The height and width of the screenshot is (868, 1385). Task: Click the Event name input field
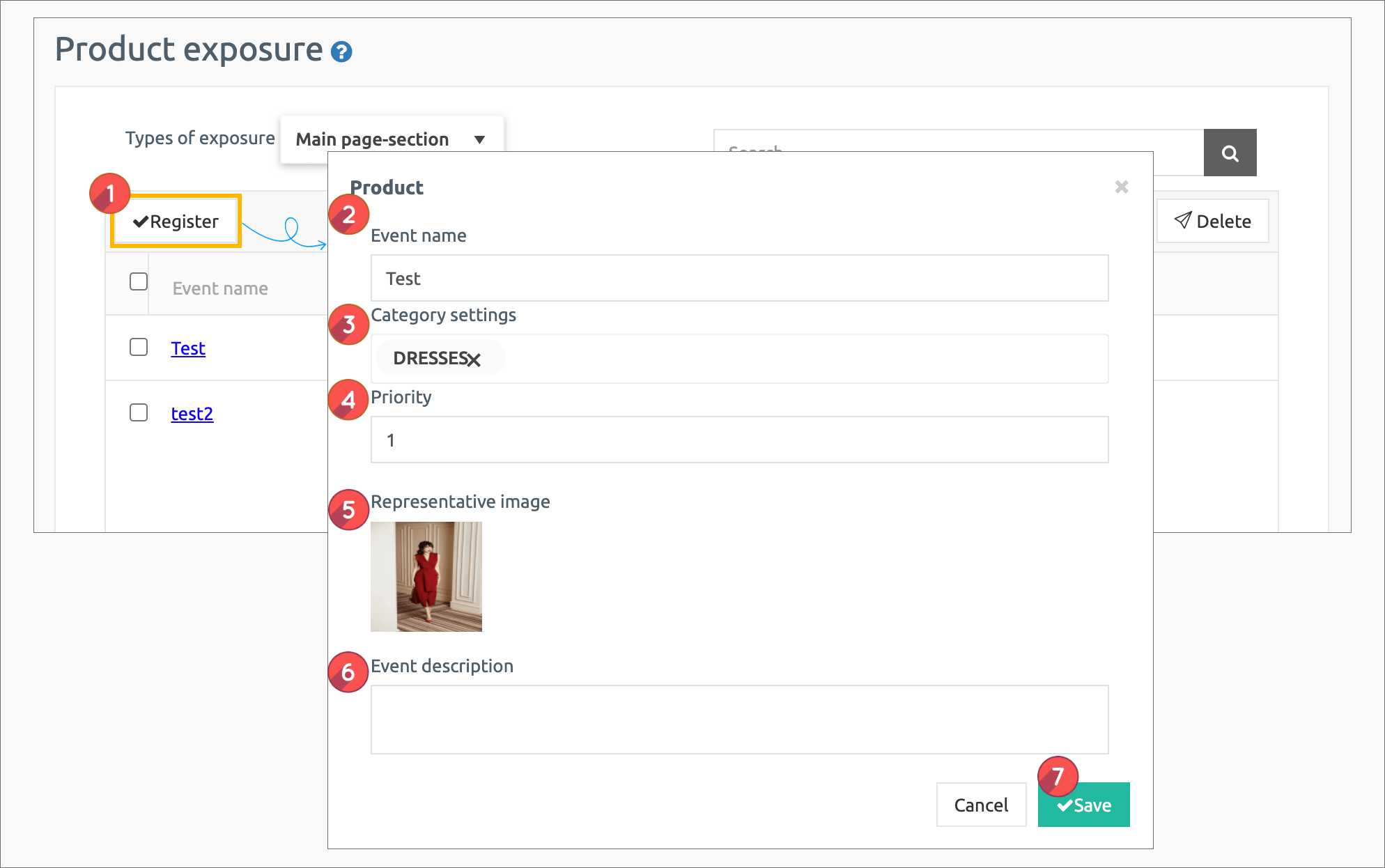(738, 278)
